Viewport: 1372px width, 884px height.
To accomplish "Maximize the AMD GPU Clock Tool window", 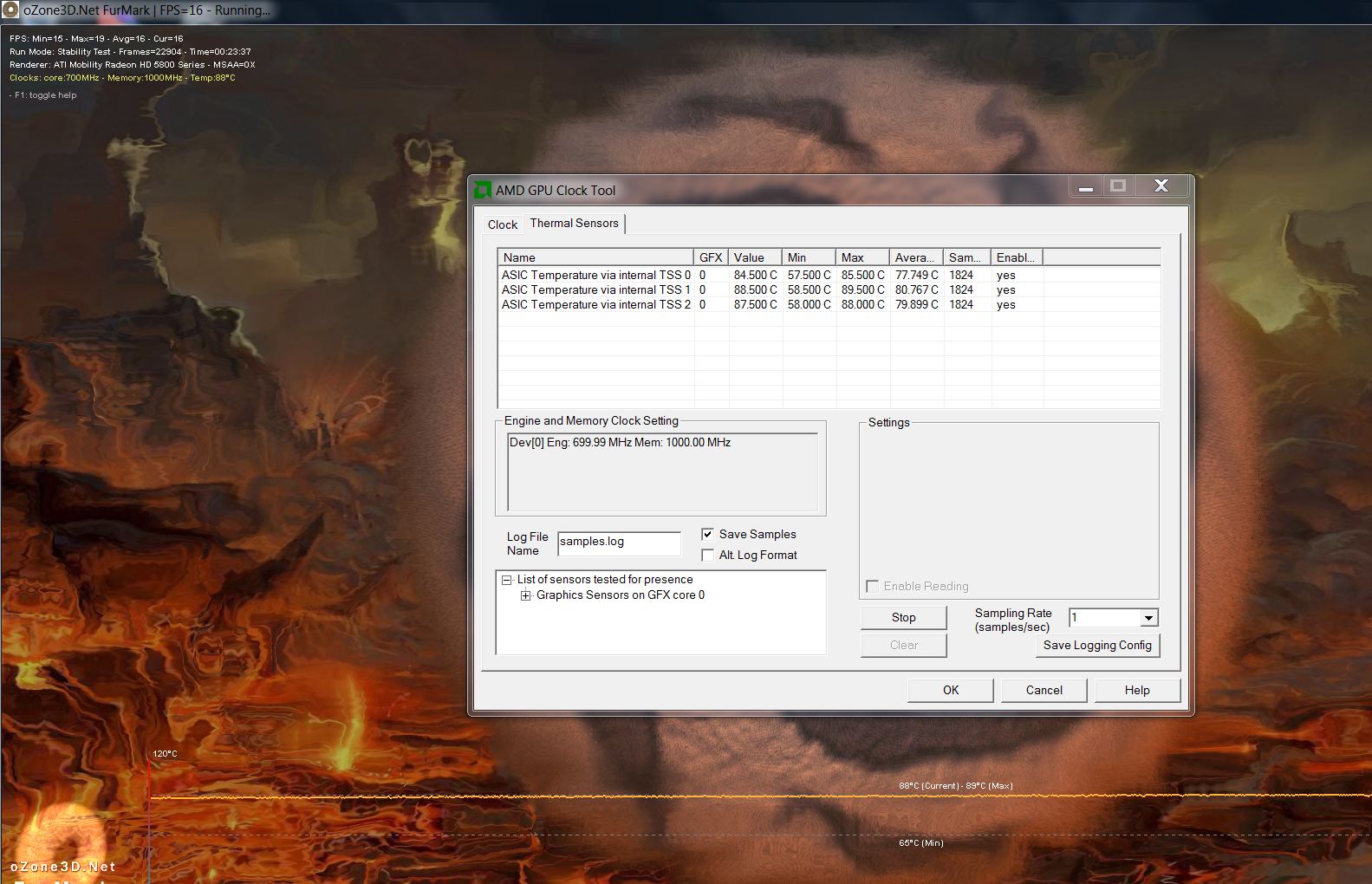I will click(x=1118, y=186).
